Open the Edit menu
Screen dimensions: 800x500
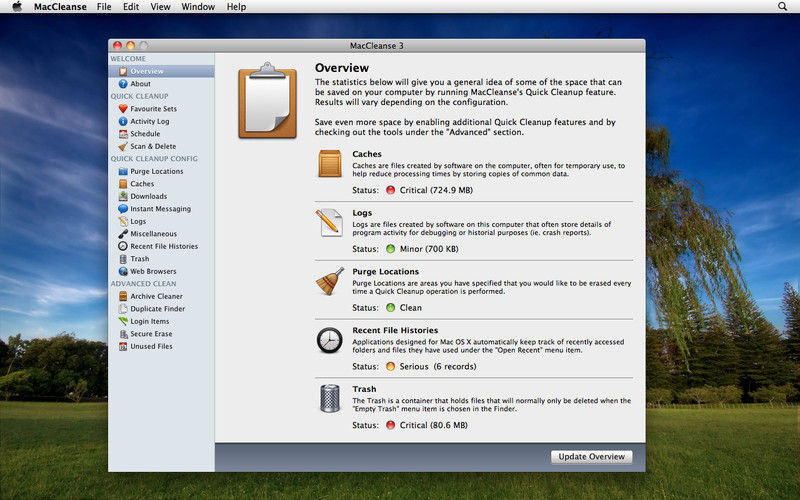click(x=131, y=7)
